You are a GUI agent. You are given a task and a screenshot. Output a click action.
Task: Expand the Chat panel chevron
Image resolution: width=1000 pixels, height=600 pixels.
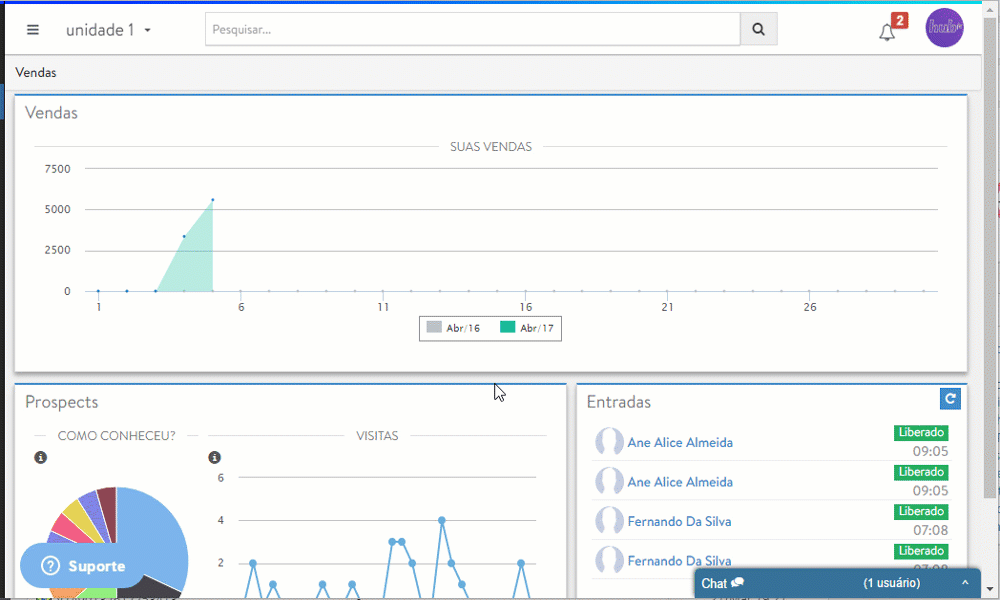(965, 583)
